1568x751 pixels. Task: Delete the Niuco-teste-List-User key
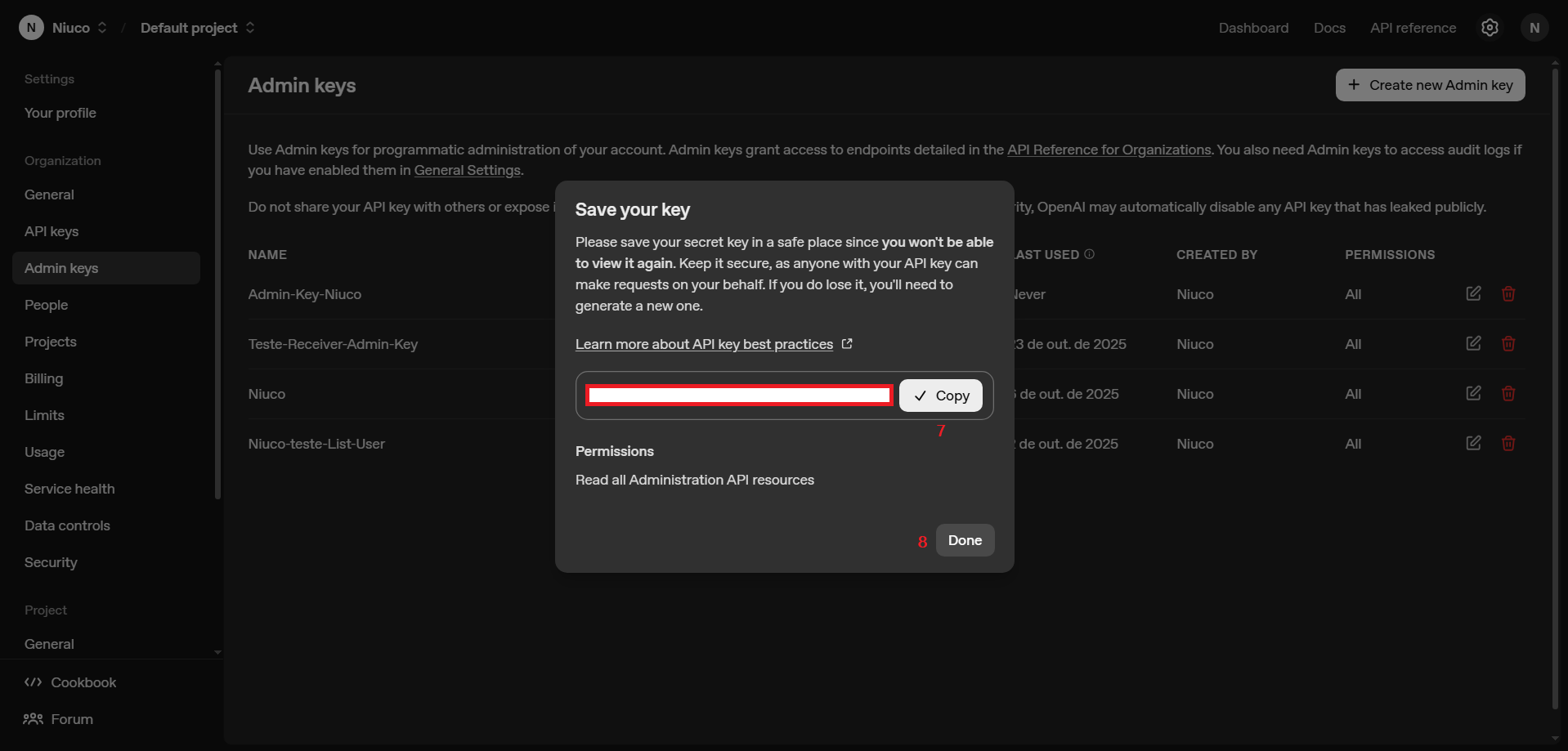tap(1508, 443)
